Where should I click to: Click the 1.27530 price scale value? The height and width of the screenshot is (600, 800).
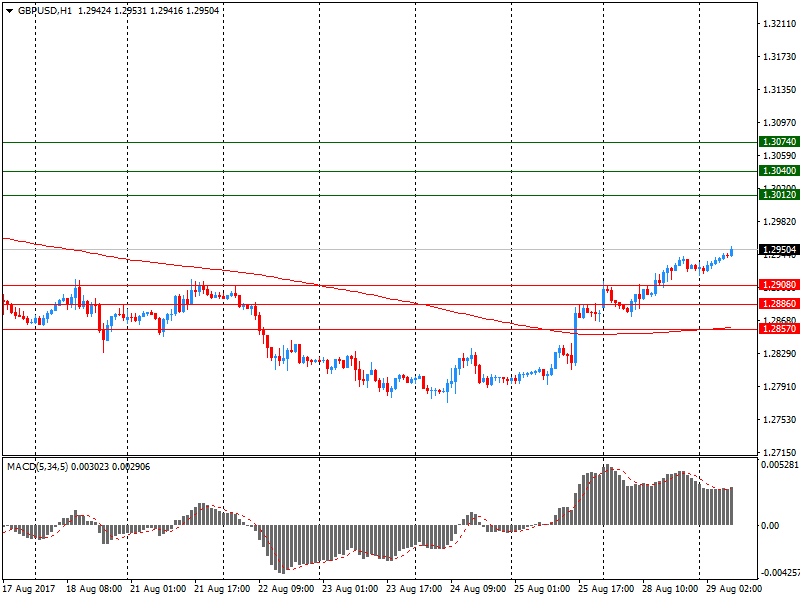pos(779,420)
